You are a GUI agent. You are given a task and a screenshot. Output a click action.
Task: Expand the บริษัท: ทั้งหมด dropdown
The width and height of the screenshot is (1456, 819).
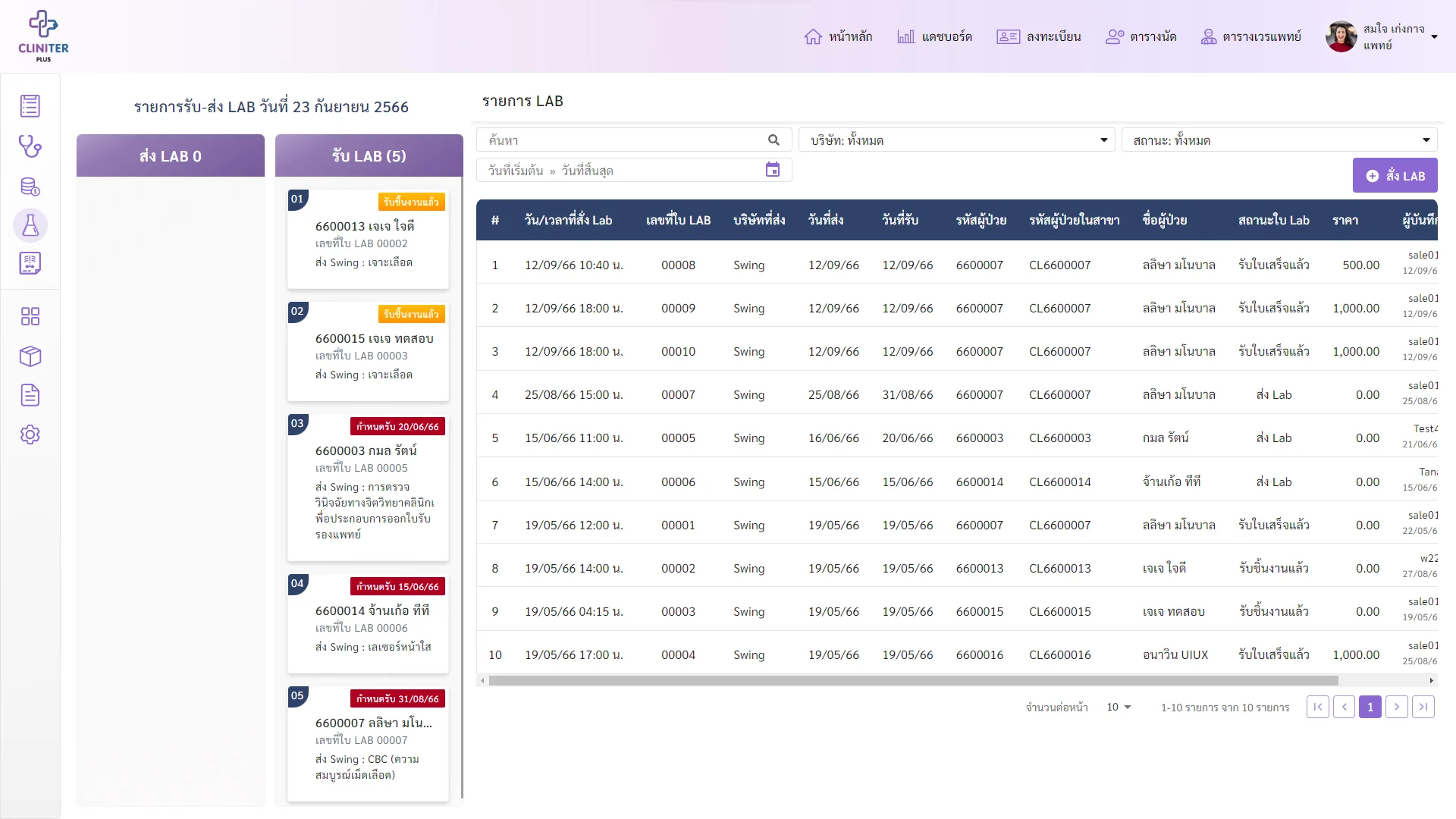[x=957, y=140]
